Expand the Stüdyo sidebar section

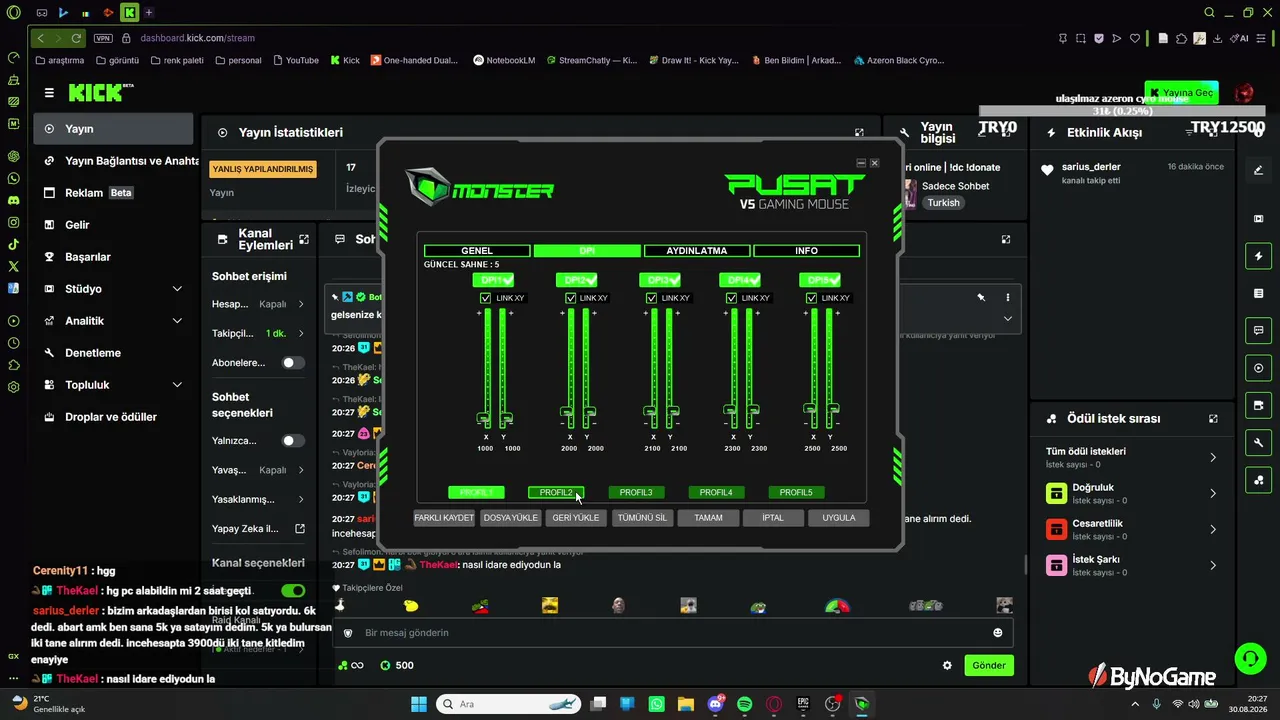[x=177, y=289]
